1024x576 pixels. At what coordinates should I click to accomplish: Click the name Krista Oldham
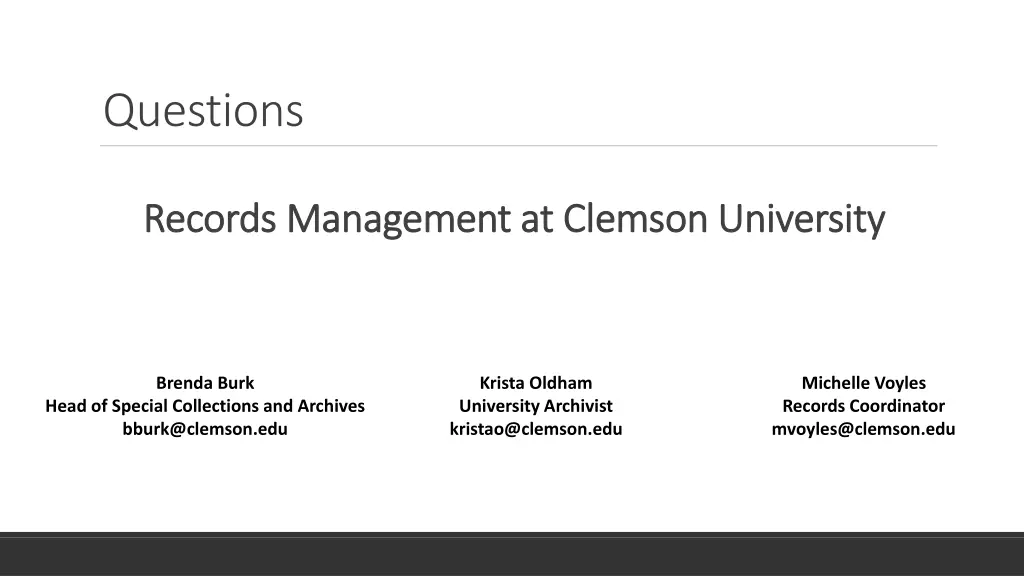click(x=536, y=383)
